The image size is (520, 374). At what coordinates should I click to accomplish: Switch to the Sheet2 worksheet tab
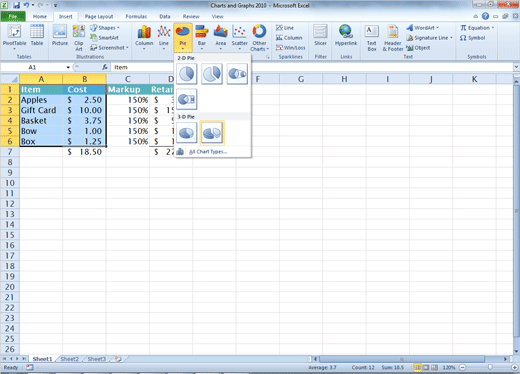69,359
